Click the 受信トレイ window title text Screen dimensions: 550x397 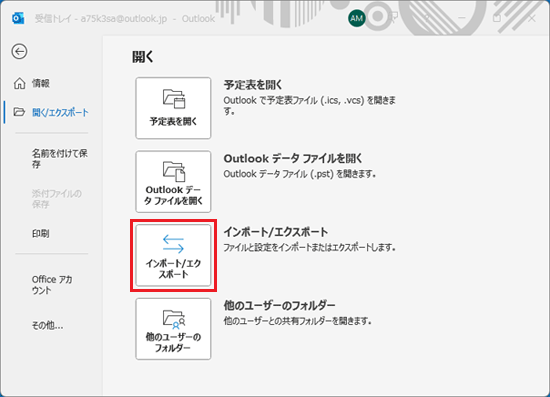(125, 19)
